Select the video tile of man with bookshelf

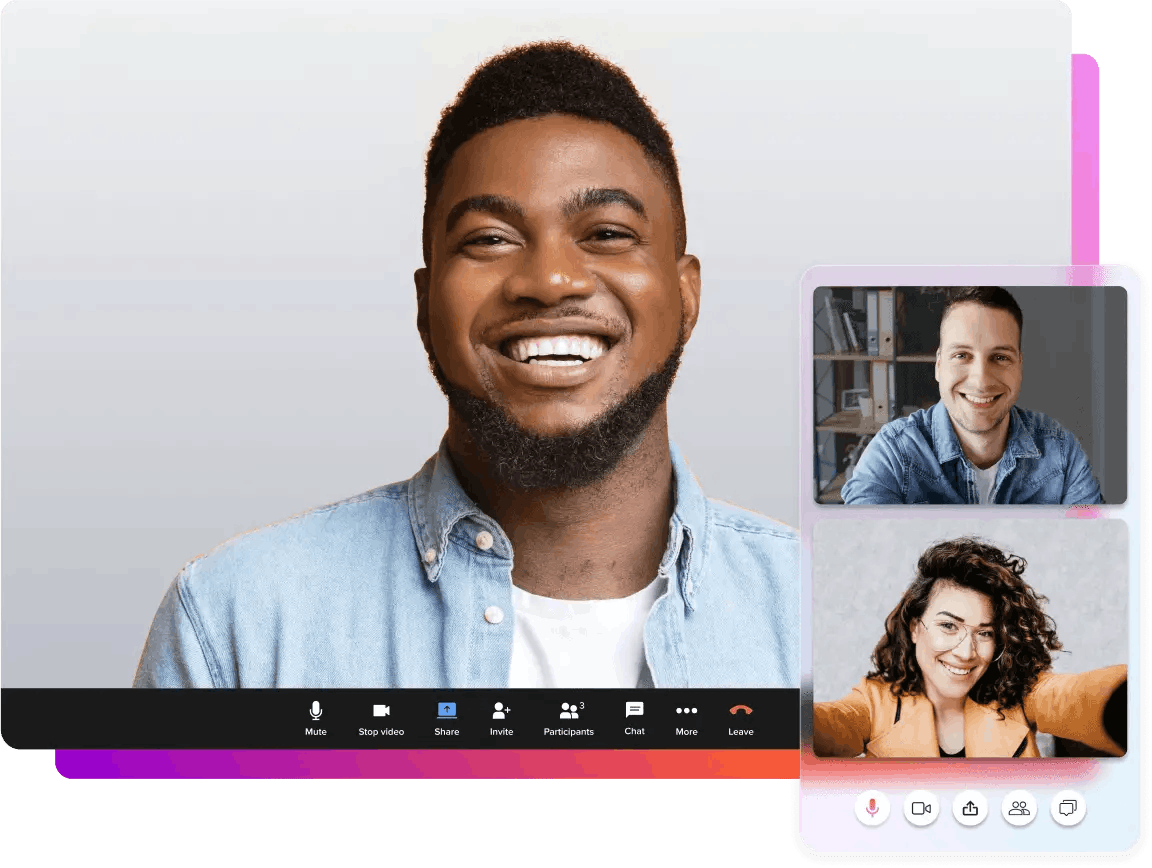970,395
